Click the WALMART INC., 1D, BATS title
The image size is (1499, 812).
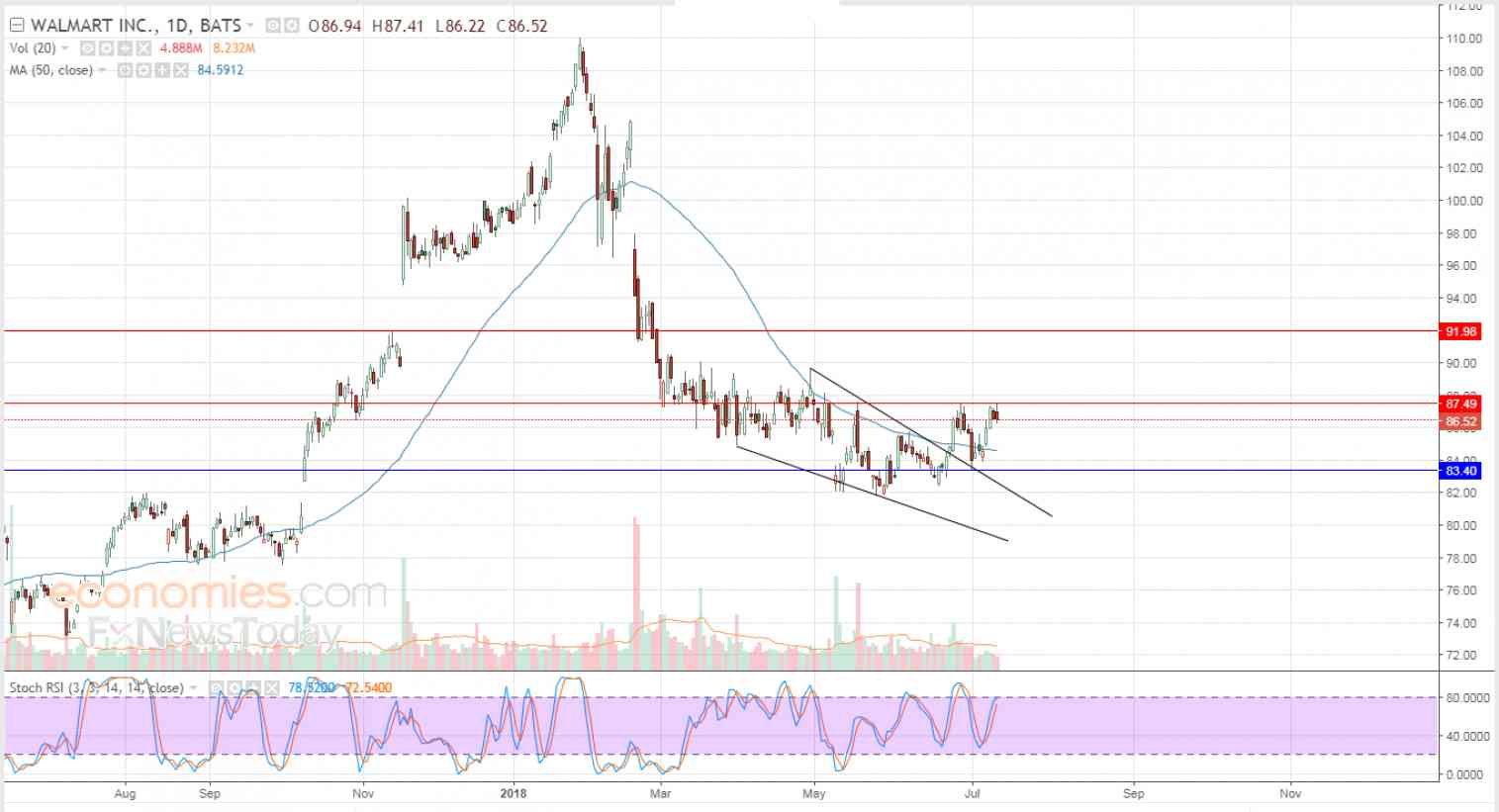pyautogui.click(x=136, y=26)
